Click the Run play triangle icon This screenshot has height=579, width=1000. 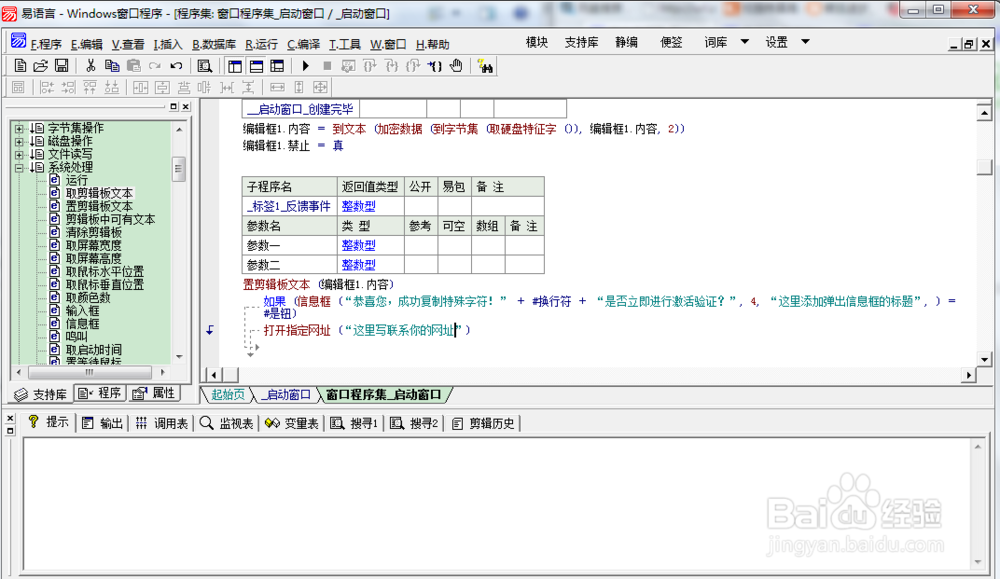tap(305, 66)
